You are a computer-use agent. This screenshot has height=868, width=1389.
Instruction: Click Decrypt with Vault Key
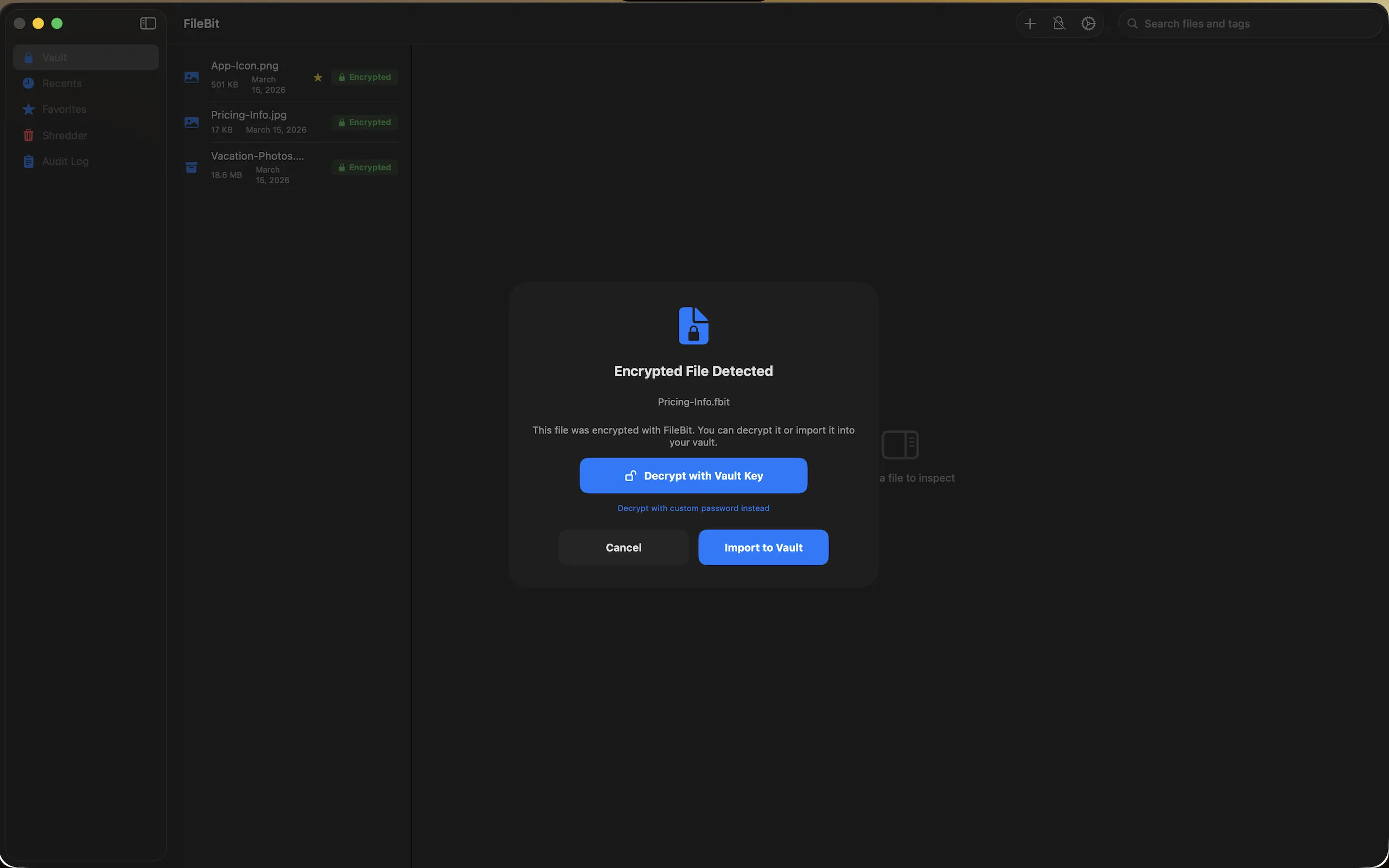693,475
